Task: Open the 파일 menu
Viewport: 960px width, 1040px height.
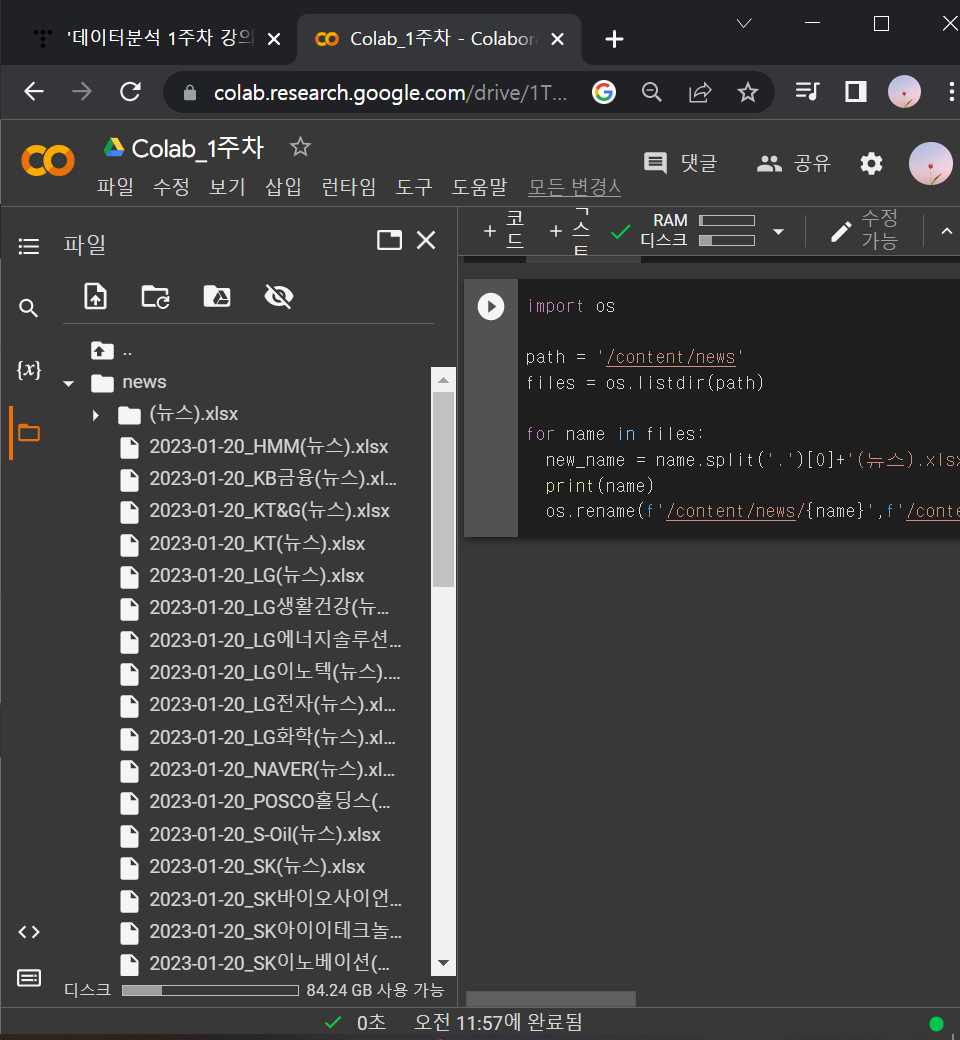Action: click(115, 187)
